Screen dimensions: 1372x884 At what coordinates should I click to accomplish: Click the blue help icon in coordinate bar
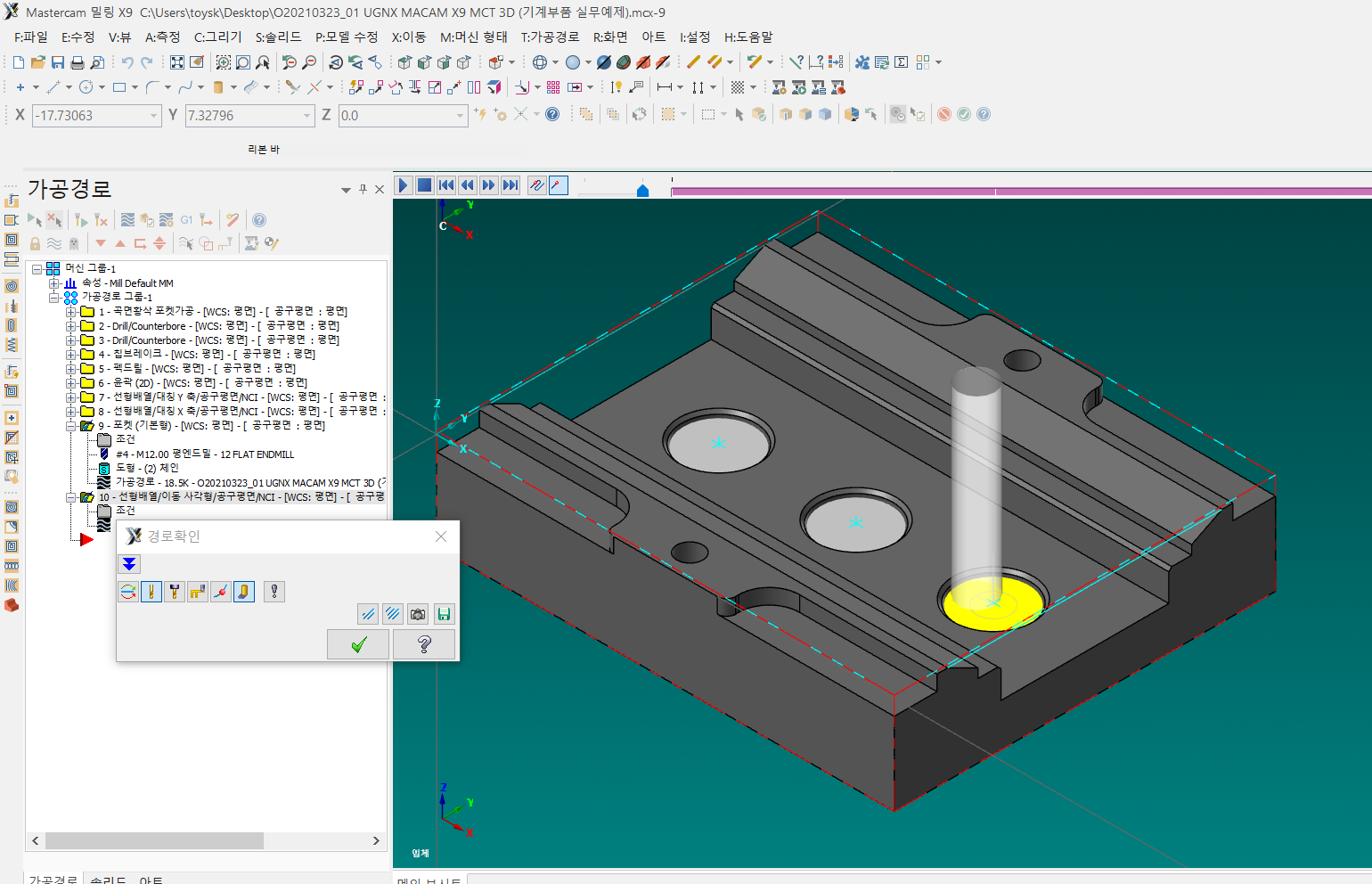(552, 114)
